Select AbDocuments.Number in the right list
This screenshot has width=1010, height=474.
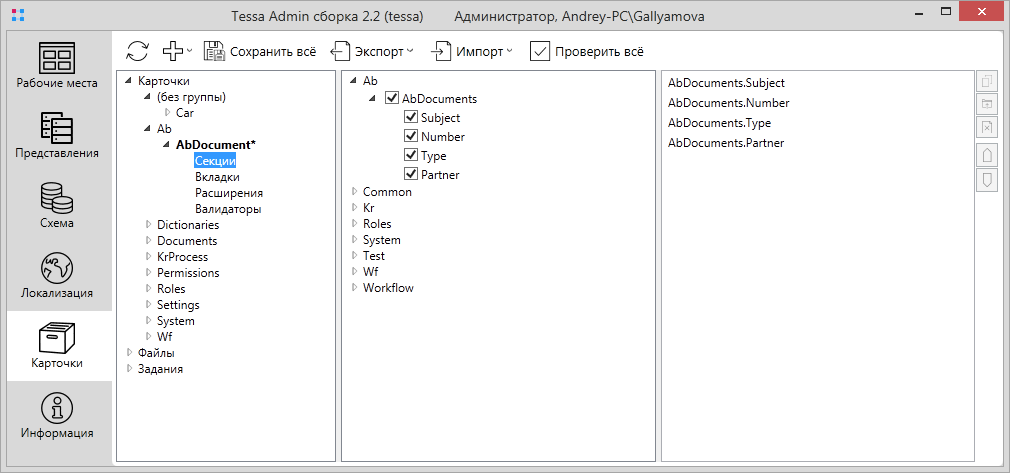[x=728, y=103]
